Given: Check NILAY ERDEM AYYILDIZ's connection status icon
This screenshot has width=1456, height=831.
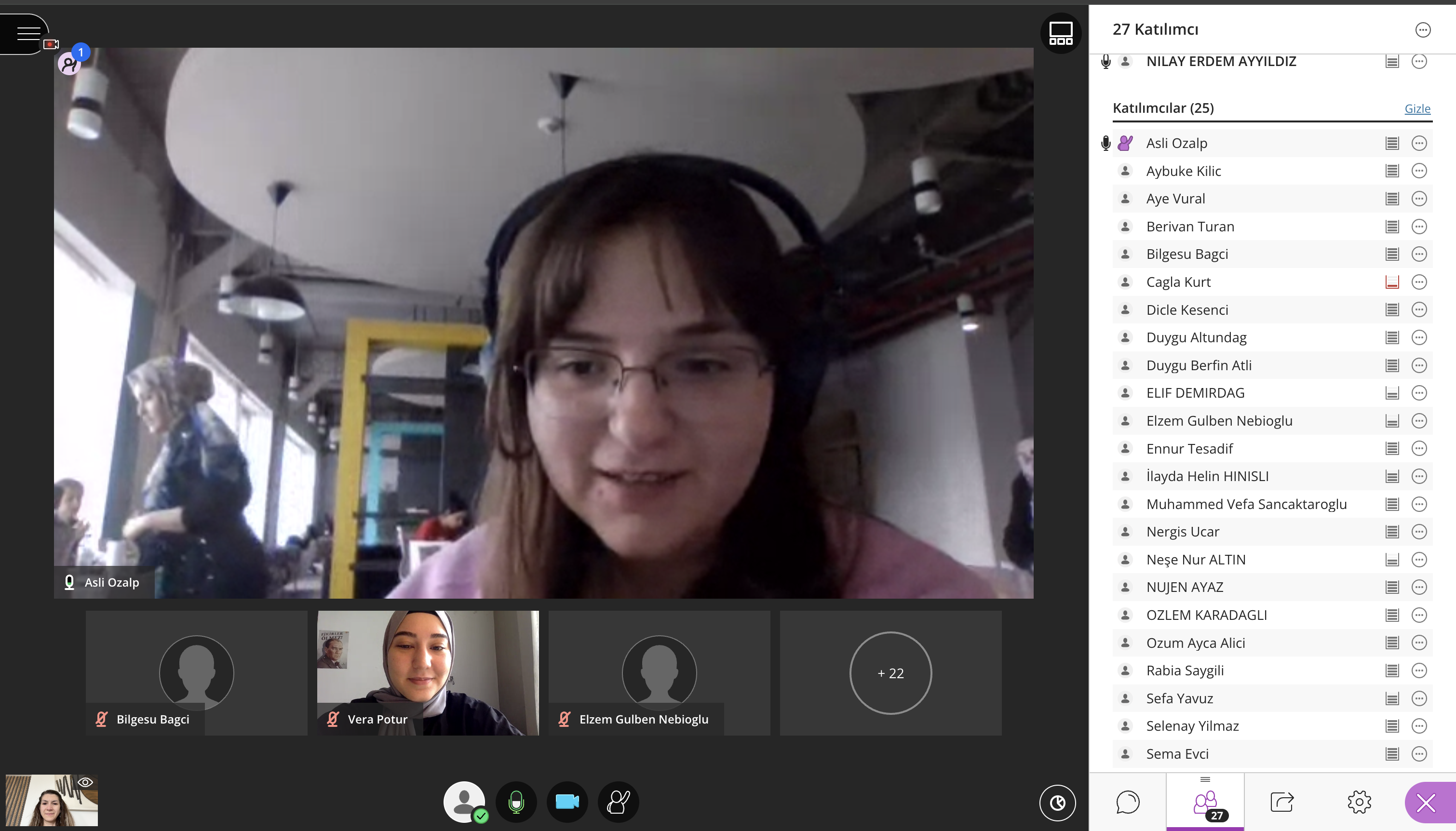Looking at the screenshot, I should click(x=1392, y=61).
